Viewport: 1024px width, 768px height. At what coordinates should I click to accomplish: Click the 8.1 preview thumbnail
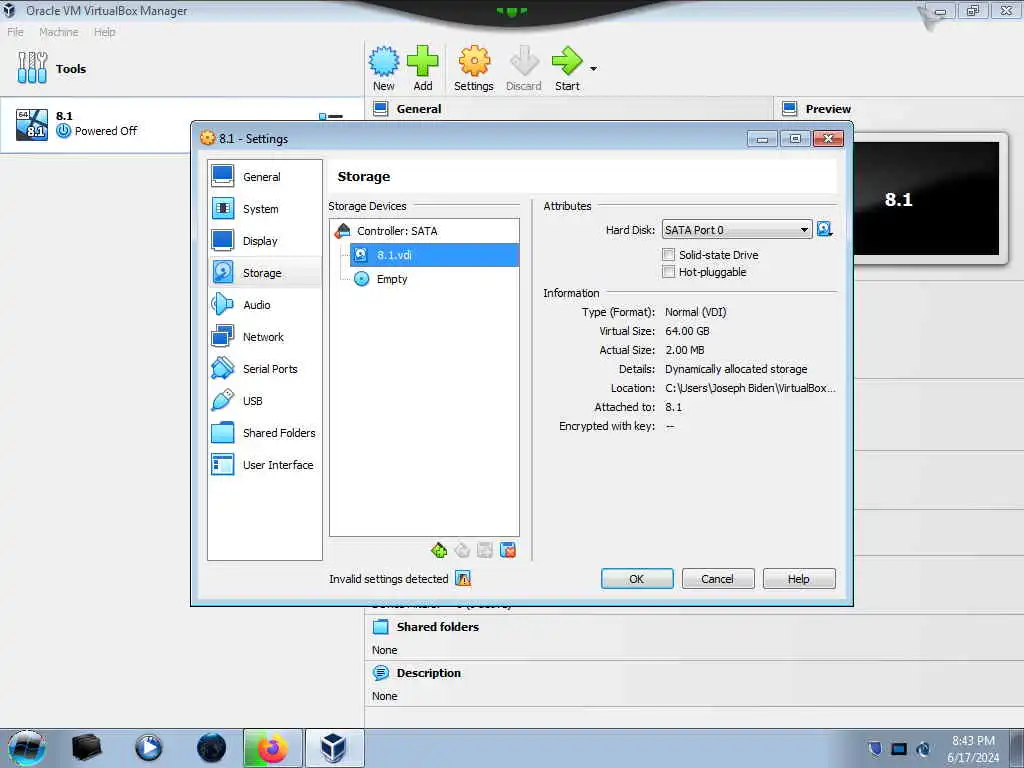(x=926, y=199)
